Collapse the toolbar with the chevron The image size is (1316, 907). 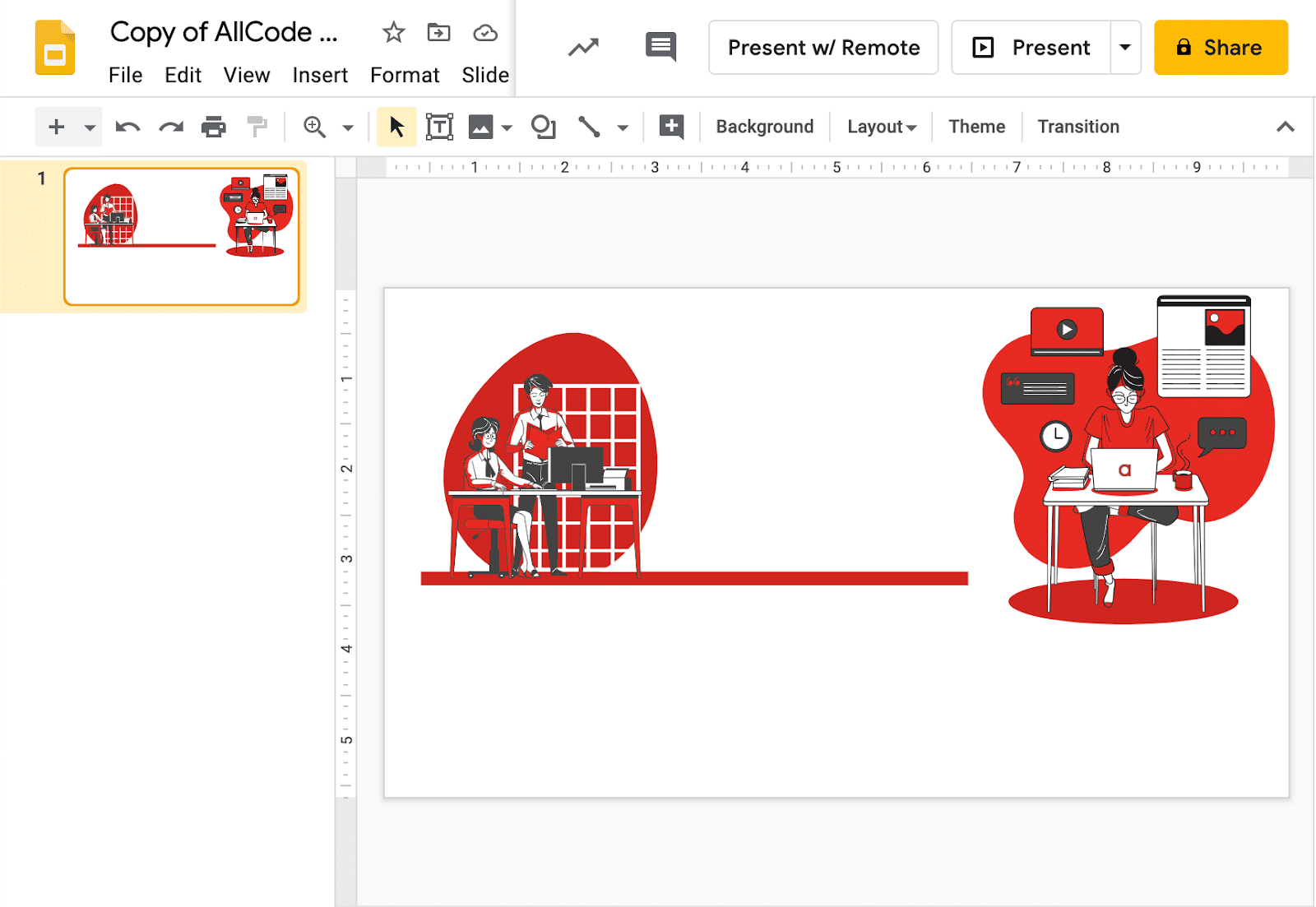[1284, 127]
